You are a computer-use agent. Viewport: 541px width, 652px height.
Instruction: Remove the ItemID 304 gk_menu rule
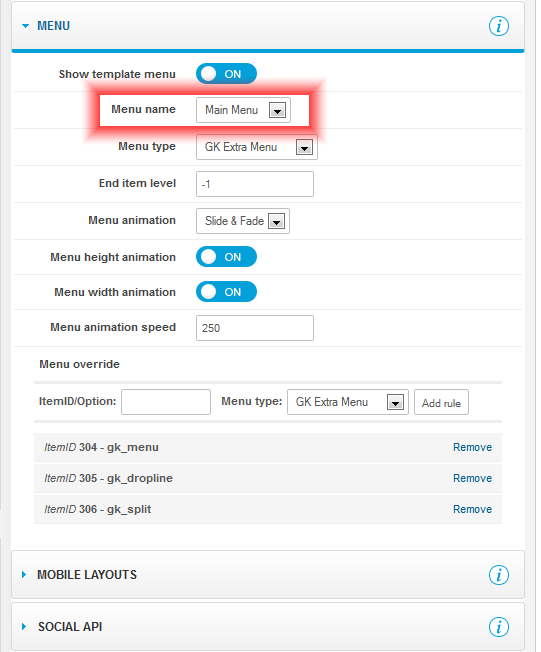click(x=472, y=447)
